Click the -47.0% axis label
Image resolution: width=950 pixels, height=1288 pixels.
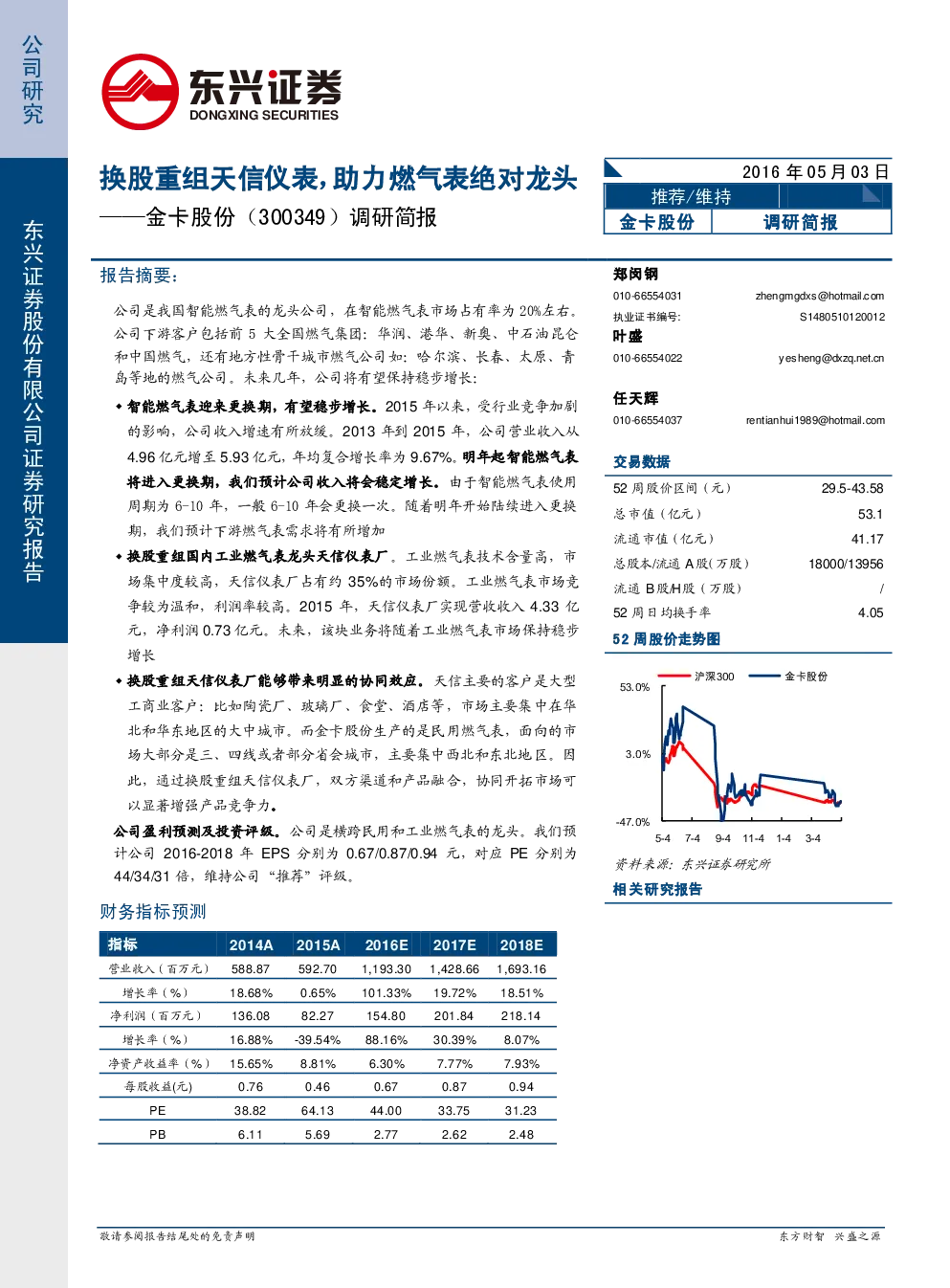632,822
